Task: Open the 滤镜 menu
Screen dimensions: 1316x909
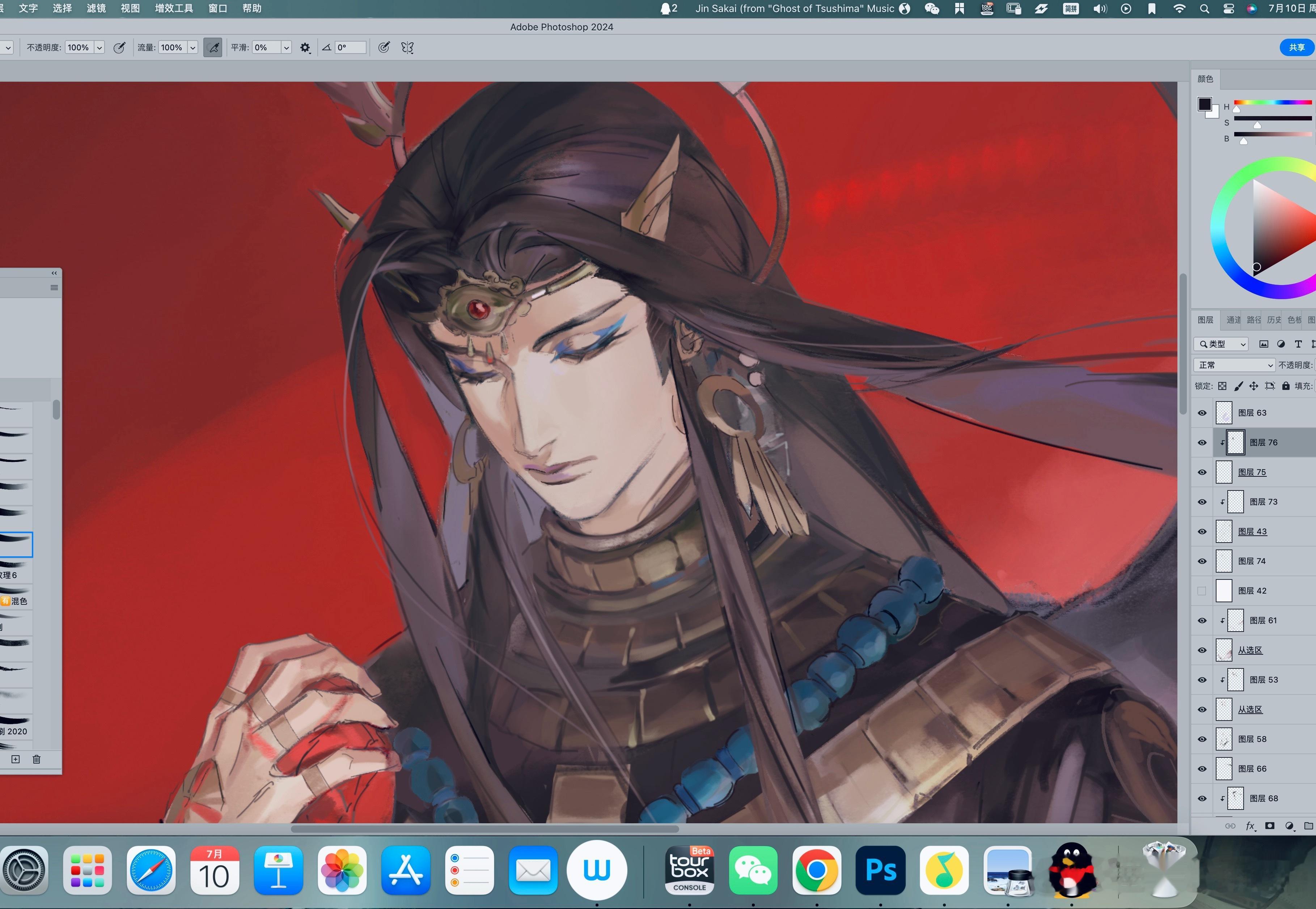Action: pyautogui.click(x=96, y=9)
